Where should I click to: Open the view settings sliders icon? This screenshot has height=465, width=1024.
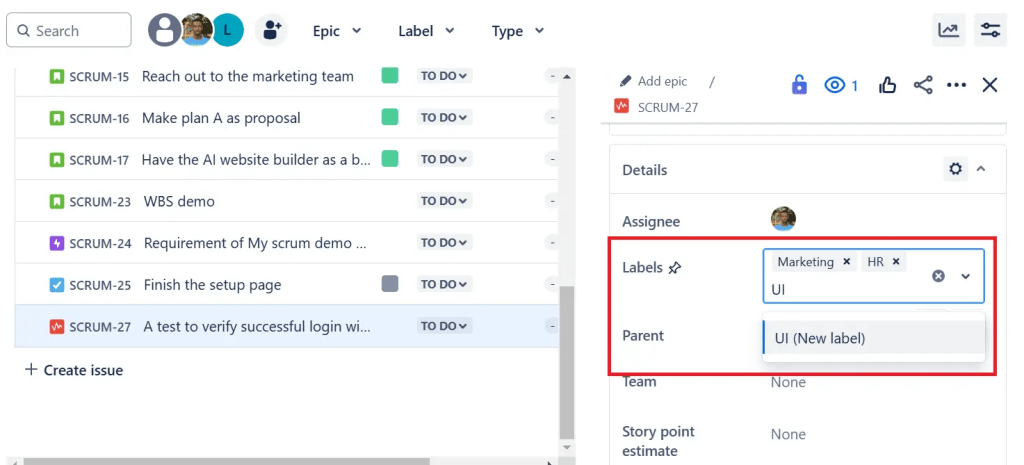[990, 30]
